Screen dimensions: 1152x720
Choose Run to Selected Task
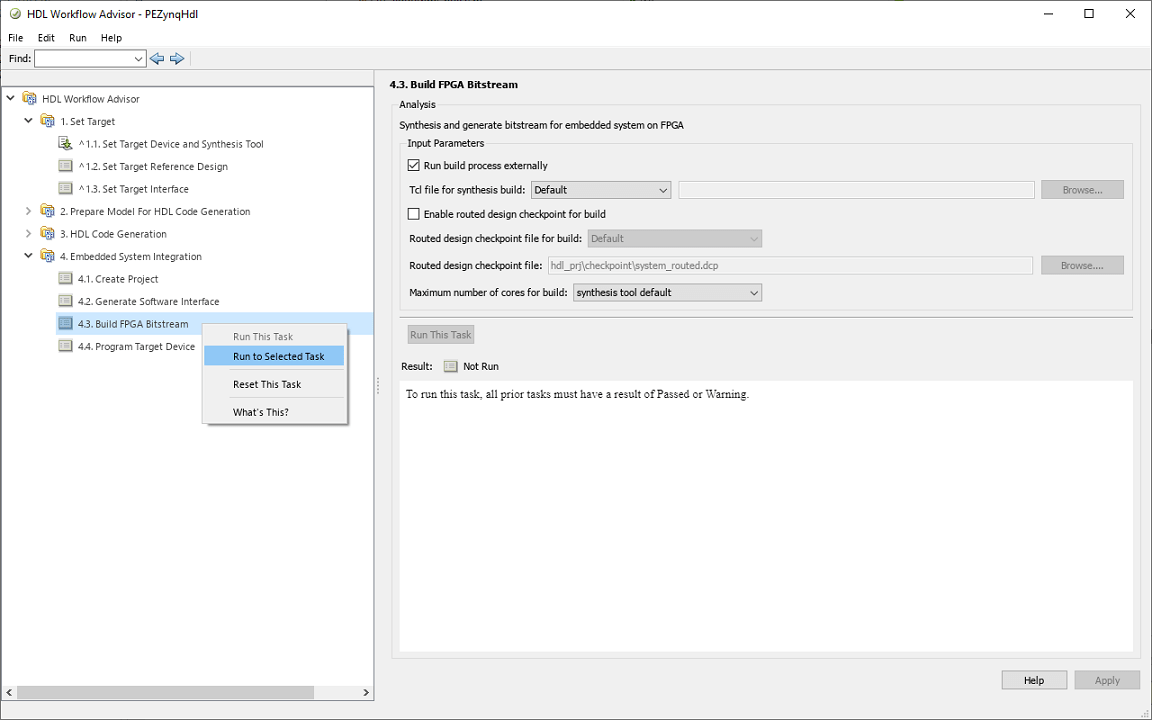click(x=278, y=356)
